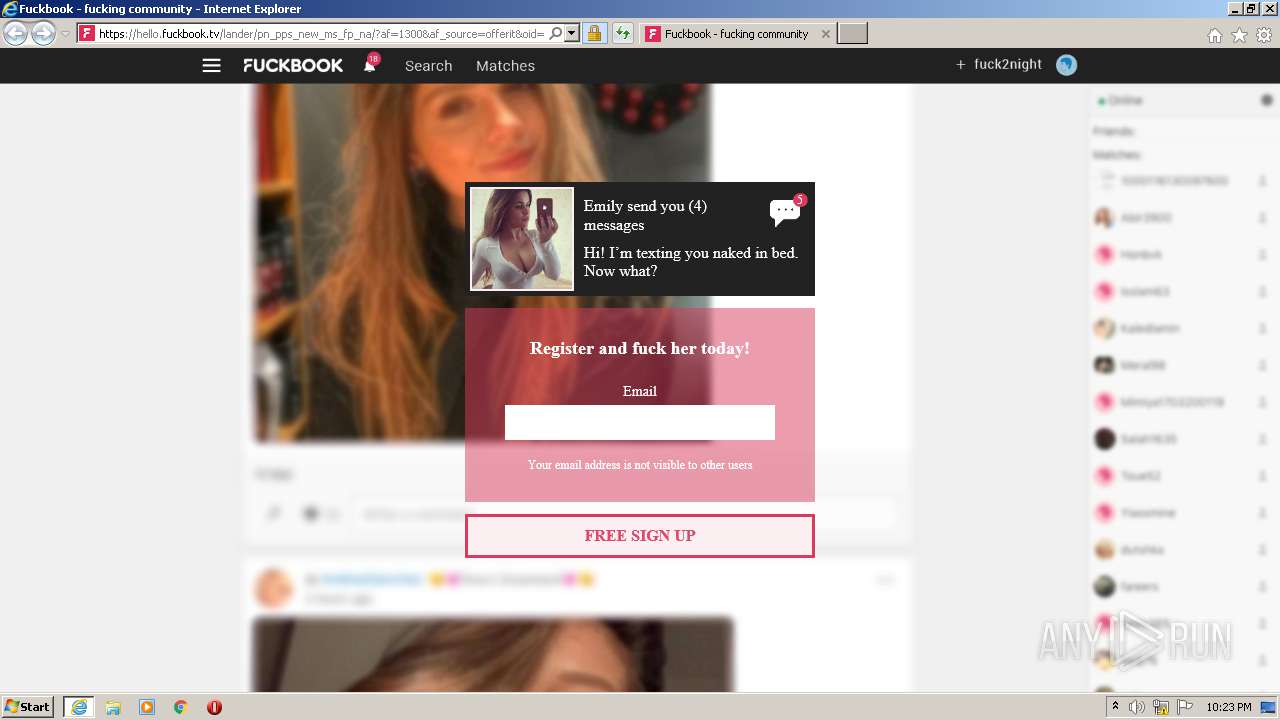
Task: Click into the Email input field
Action: 640,422
